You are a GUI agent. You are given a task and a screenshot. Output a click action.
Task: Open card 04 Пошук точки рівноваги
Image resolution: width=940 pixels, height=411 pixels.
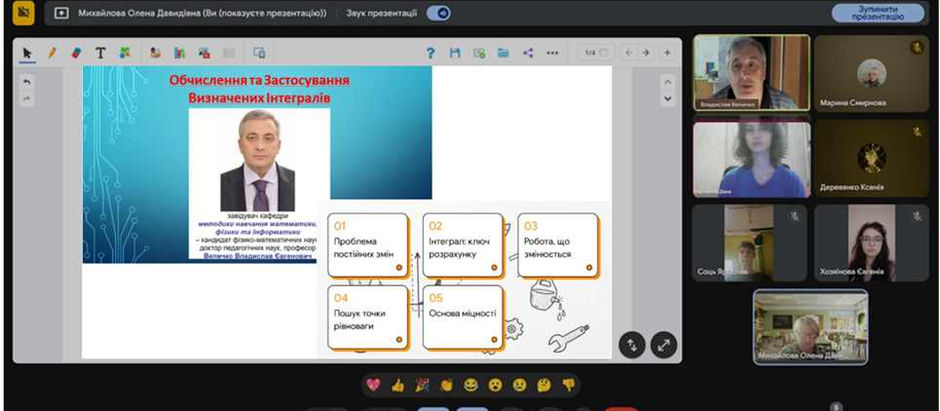[368, 317]
